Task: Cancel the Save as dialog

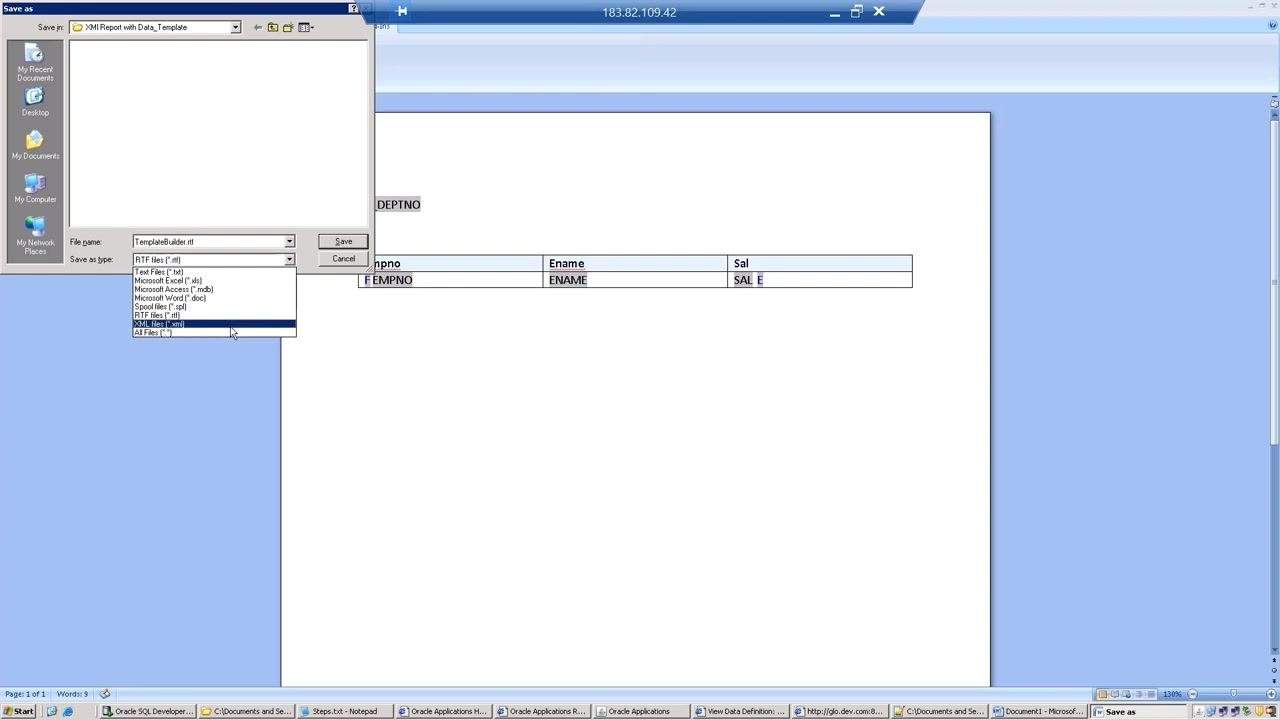Action: click(x=343, y=259)
